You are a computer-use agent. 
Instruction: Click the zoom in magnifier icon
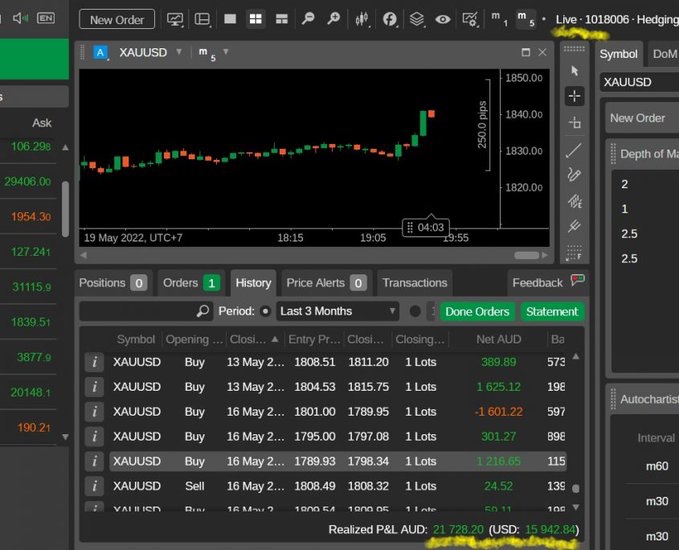click(333, 19)
